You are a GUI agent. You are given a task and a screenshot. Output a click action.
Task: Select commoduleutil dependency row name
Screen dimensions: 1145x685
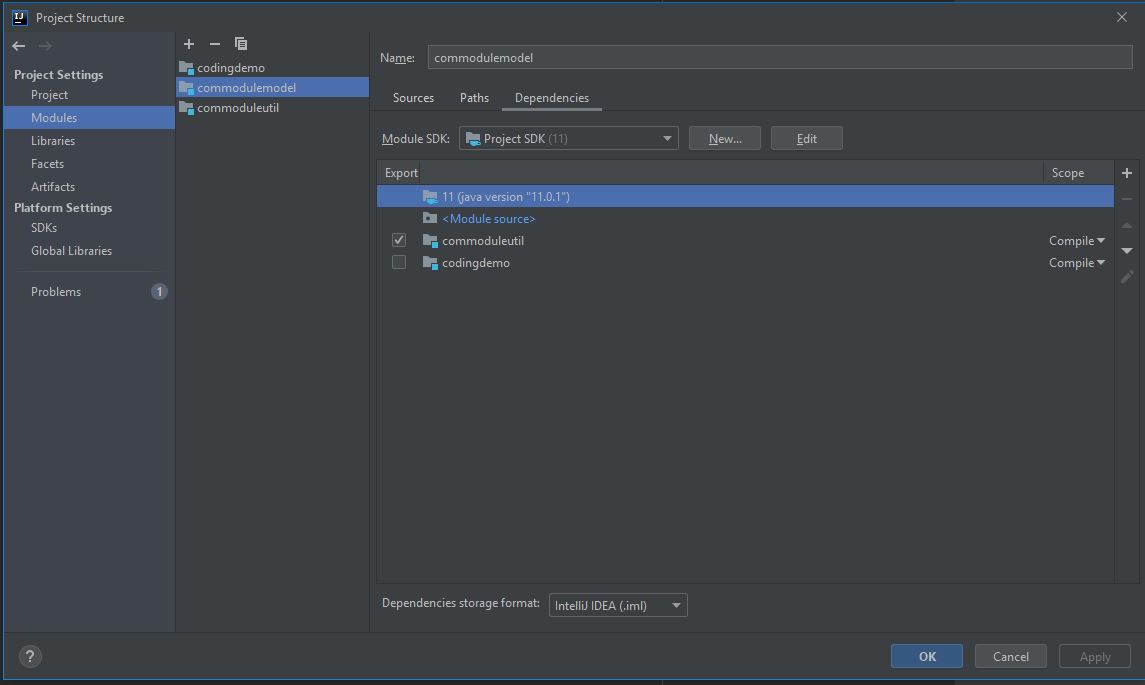[x=483, y=240]
